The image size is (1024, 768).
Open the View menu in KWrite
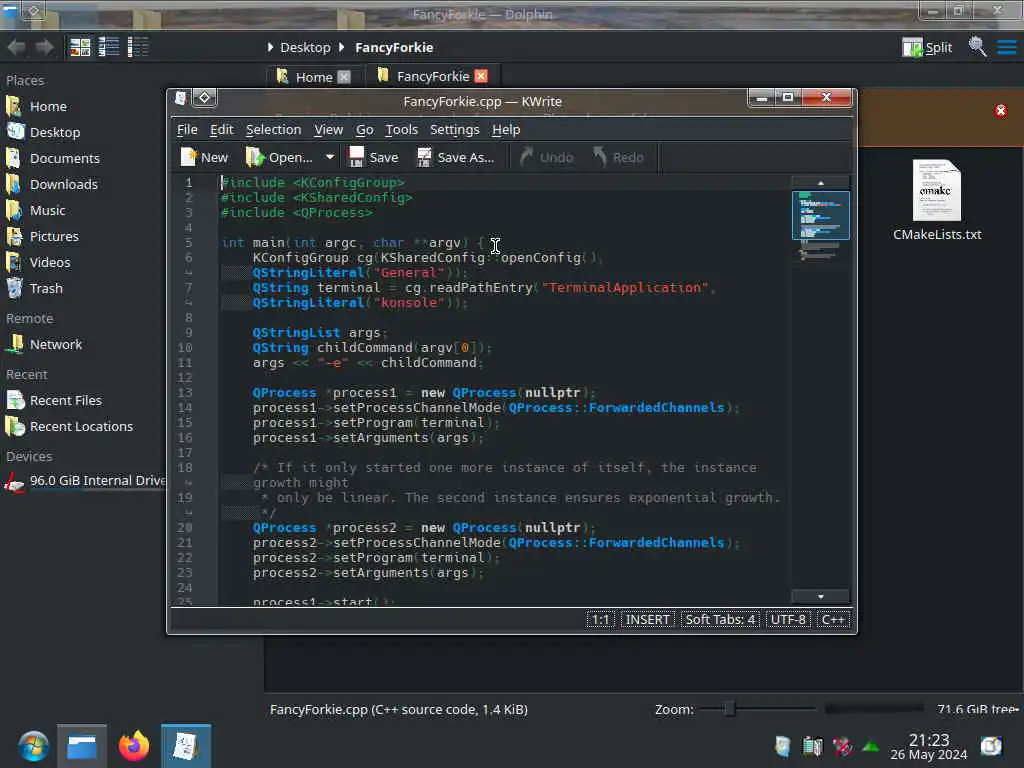click(x=328, y=129)
